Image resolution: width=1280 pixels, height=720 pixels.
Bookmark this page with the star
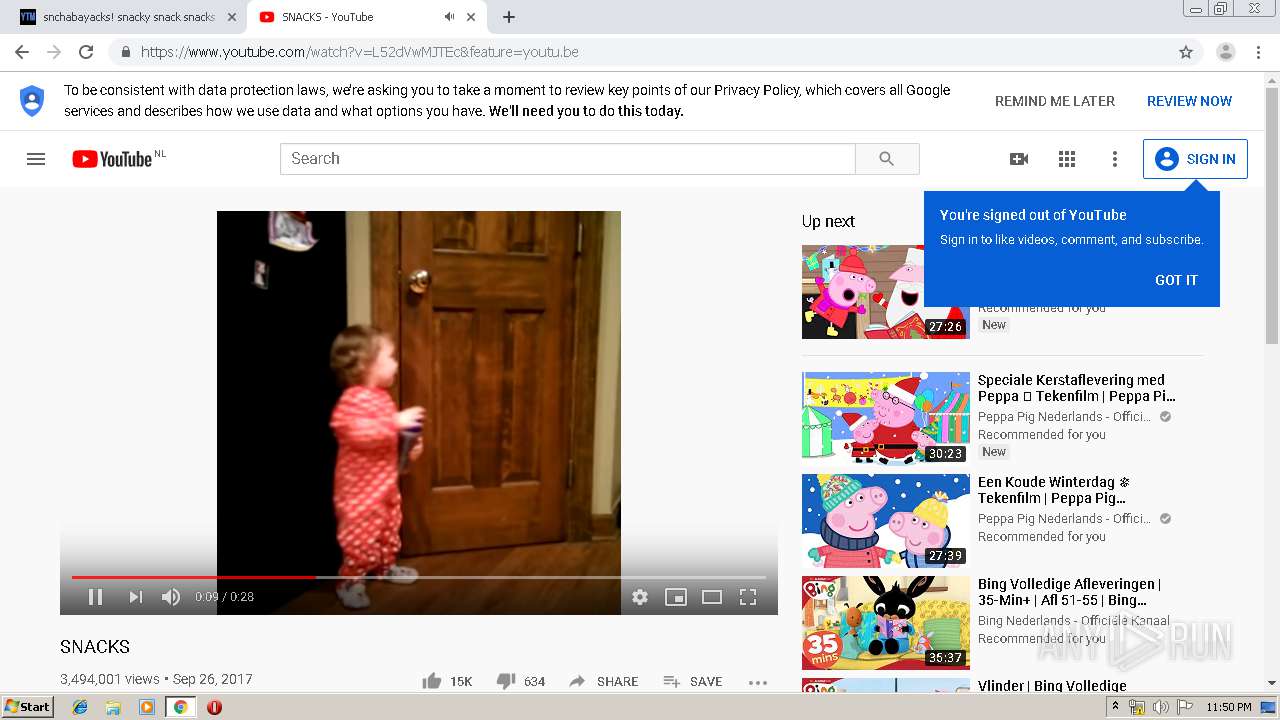[1186, 52]
